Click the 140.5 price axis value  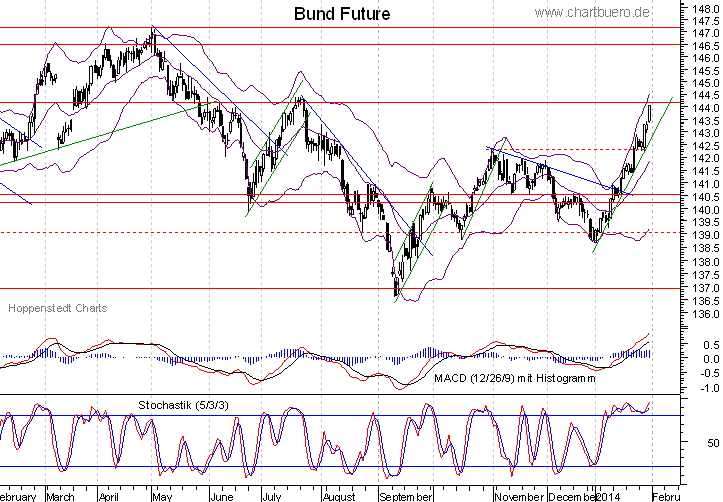pyautogui.click(x=705, y=196)
